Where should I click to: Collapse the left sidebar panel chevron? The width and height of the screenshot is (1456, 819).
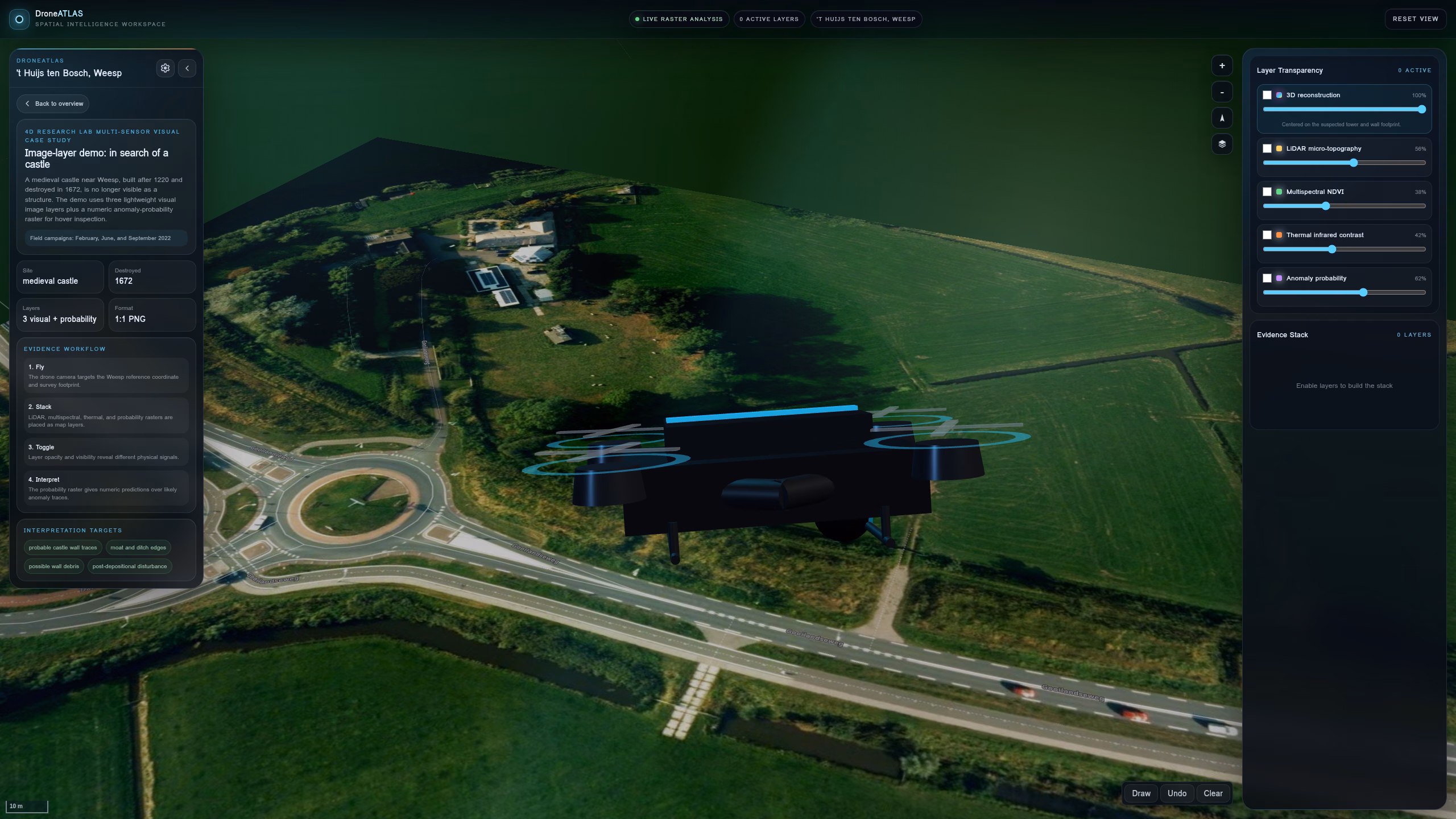[187, 68]
